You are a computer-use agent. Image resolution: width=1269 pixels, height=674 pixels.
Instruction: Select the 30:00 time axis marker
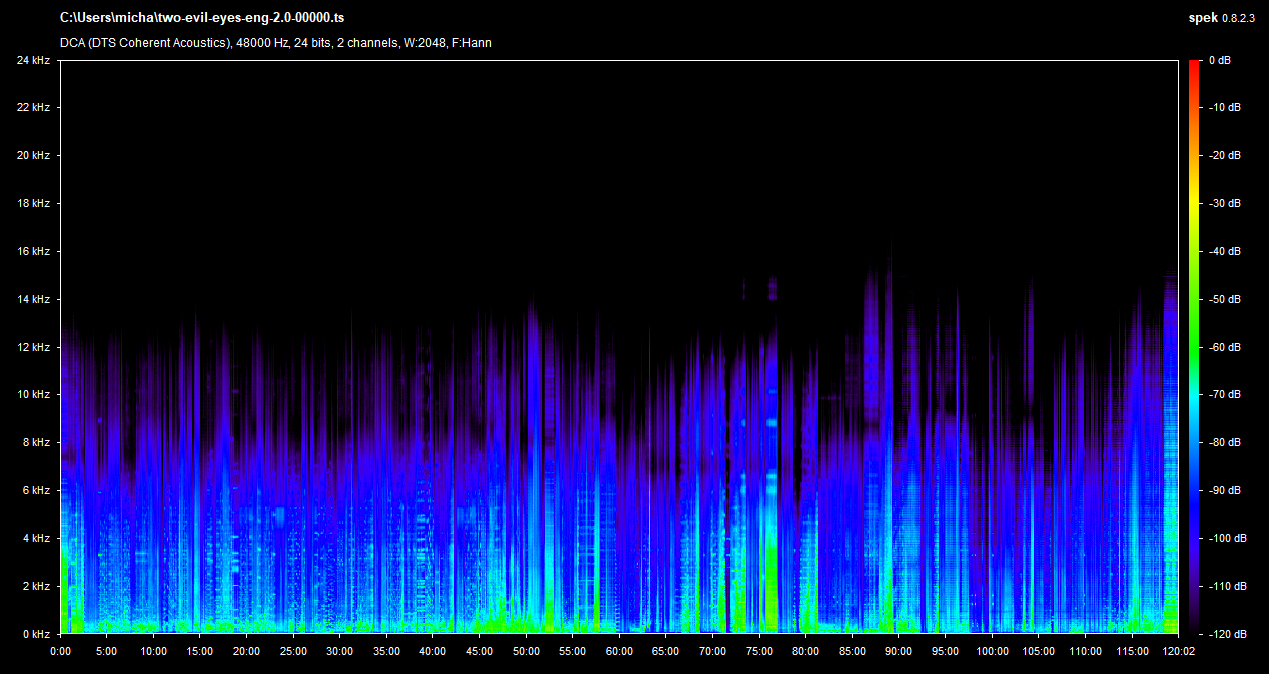(339, 650)
